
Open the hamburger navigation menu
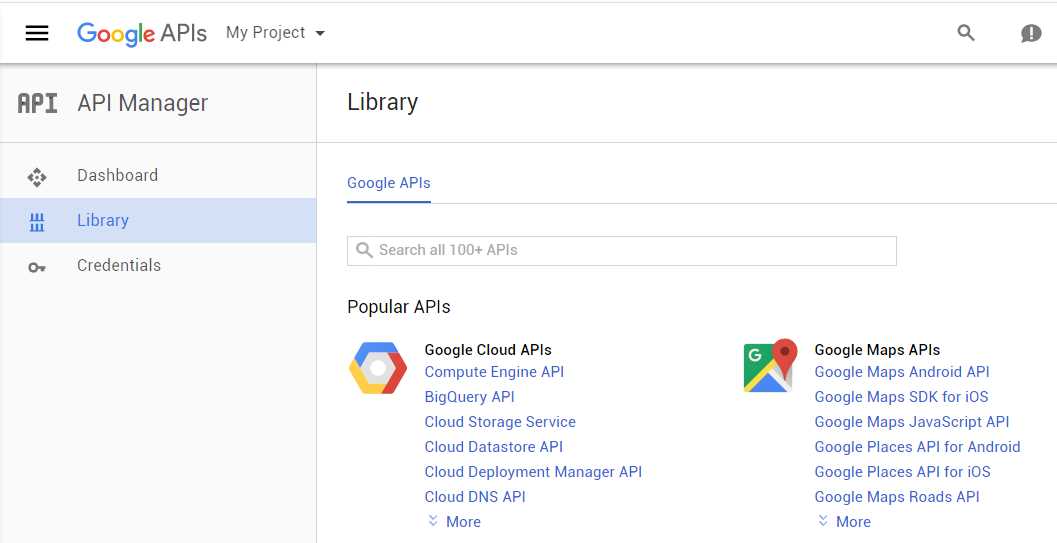pyautogui.click(x=36, y=33)
